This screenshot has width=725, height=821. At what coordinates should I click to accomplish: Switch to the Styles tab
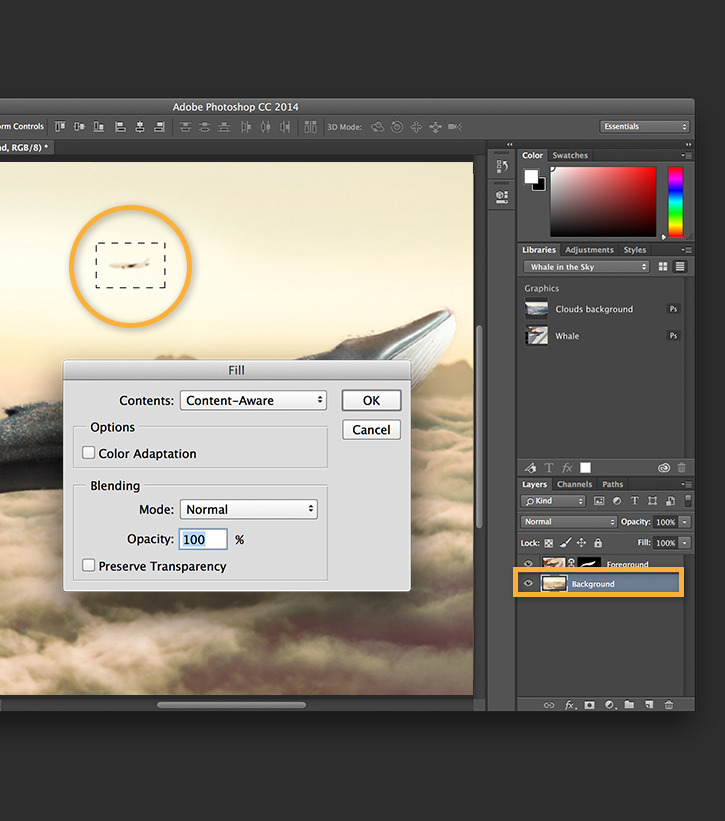(x=634, y=250)
